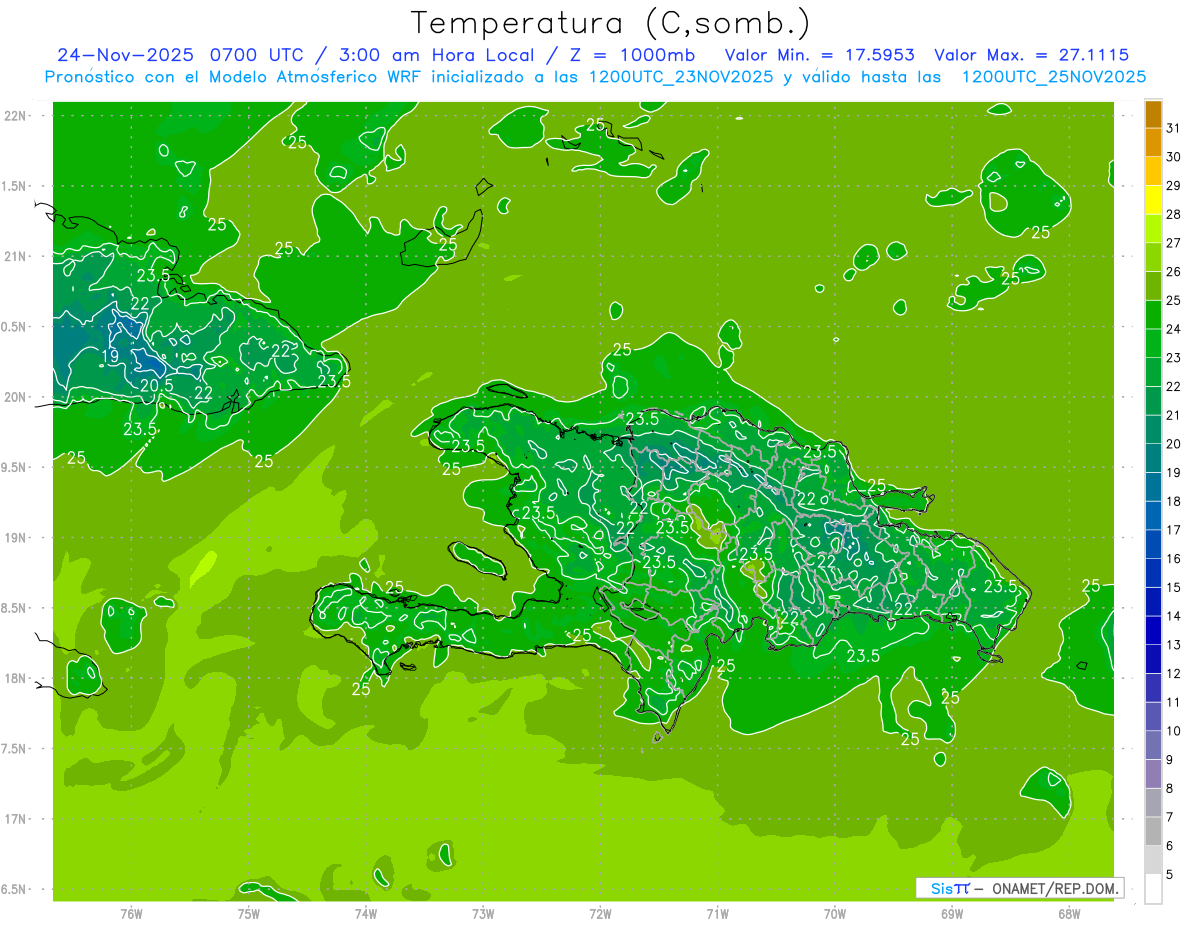The height and width of the screenshot is (927, 1200).
Task: Click the 74W longitude axis label
Action: pos(365,914)
